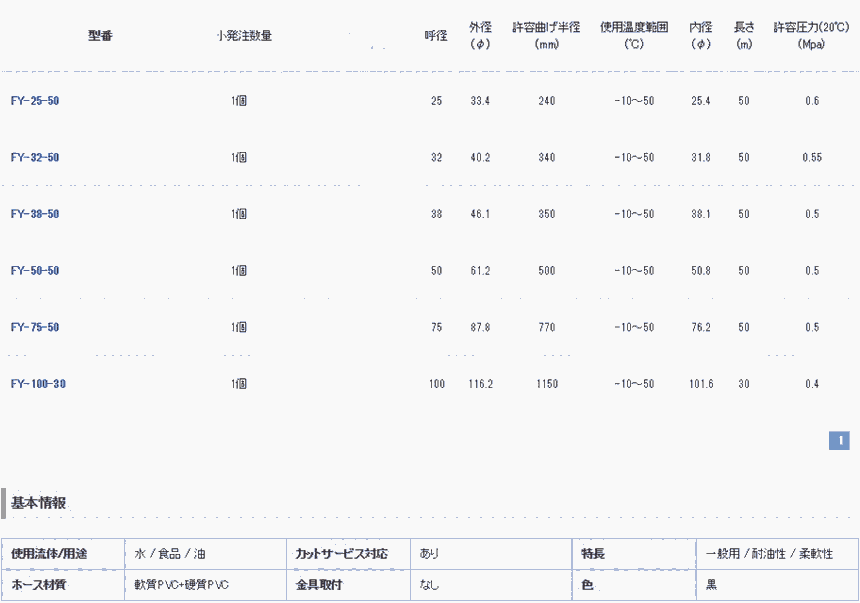Click the 内径 (φ) column header

click(700, 36)
